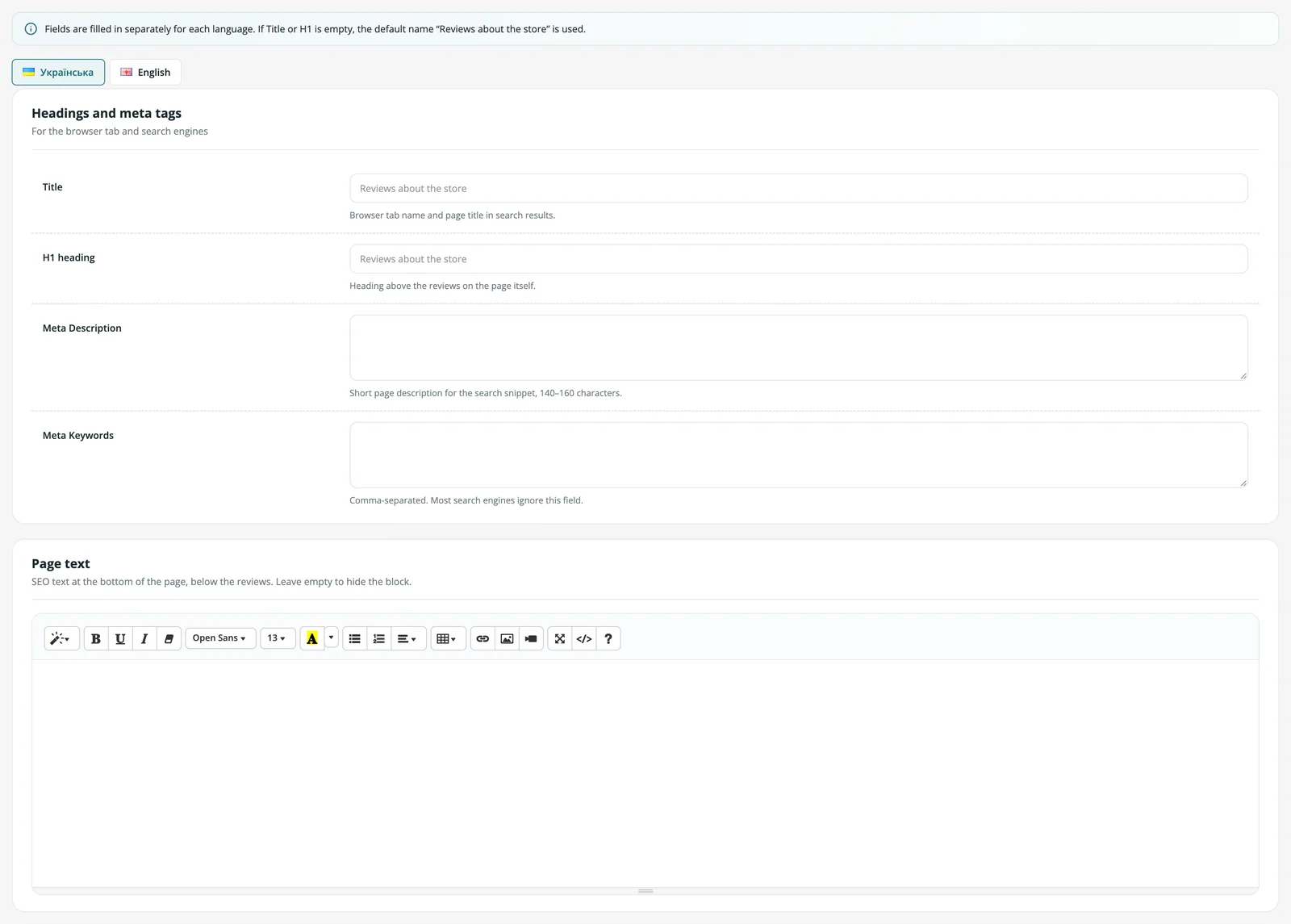This screenshot has height=924, width=1291.
Task: Click the insert picture icon
Action: point(507,638)
